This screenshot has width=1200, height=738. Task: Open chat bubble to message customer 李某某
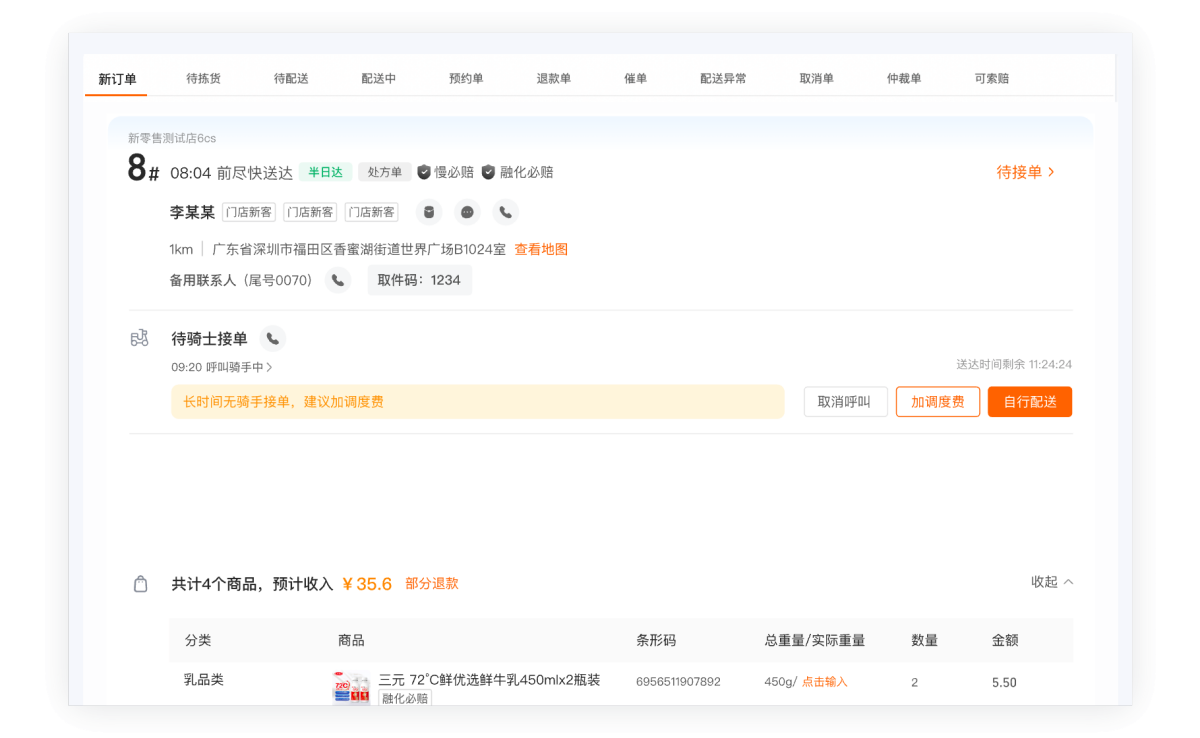point(466,212)
